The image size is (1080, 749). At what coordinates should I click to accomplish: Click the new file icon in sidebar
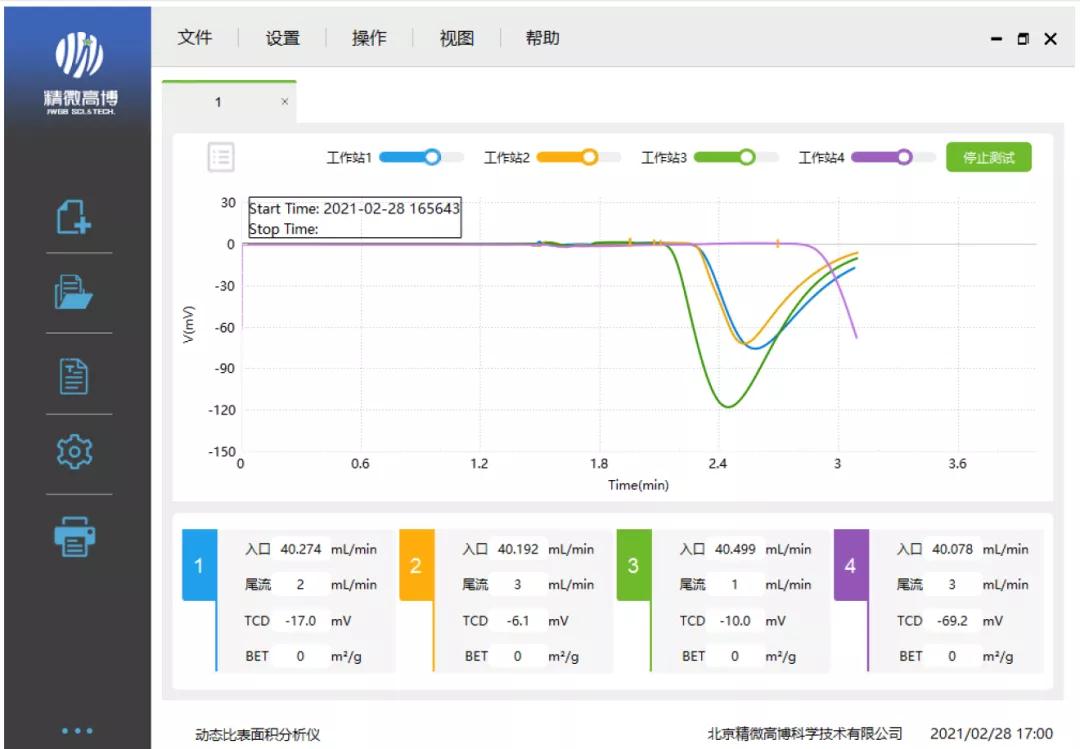coord(75,216)
